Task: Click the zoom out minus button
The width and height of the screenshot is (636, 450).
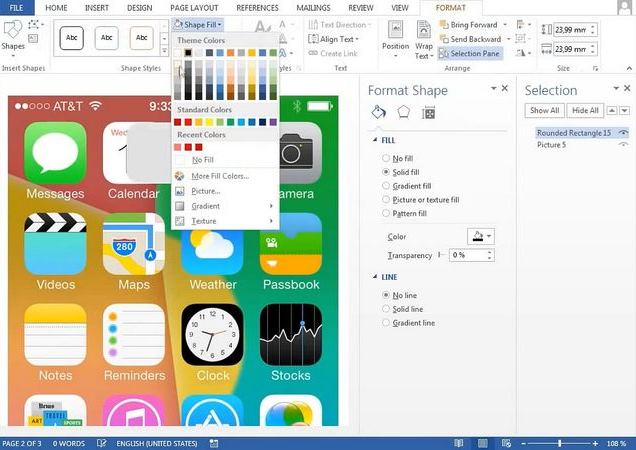Action: click(524, 444)
